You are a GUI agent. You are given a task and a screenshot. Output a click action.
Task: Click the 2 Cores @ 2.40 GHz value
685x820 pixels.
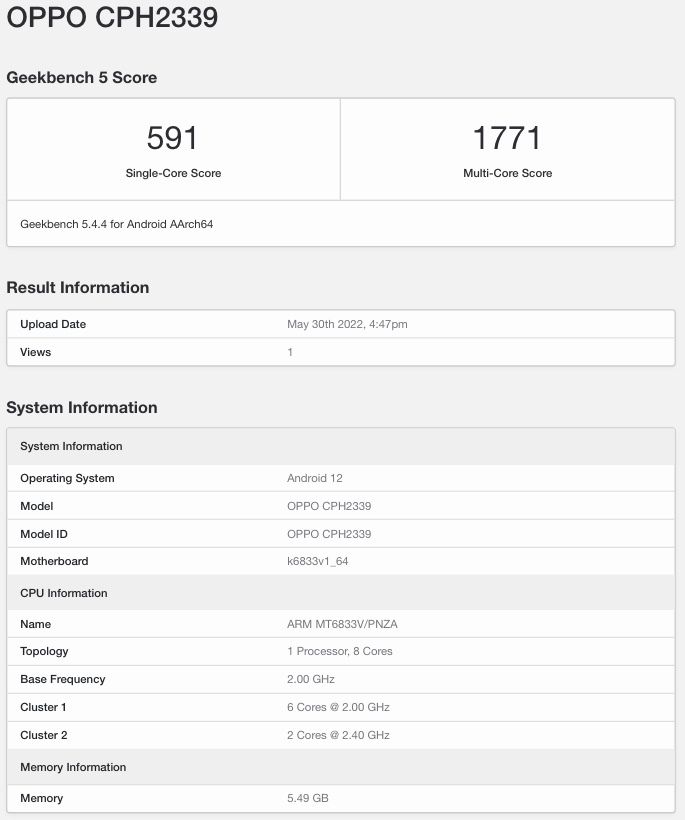pyautogui.click(x=338, y=735)
